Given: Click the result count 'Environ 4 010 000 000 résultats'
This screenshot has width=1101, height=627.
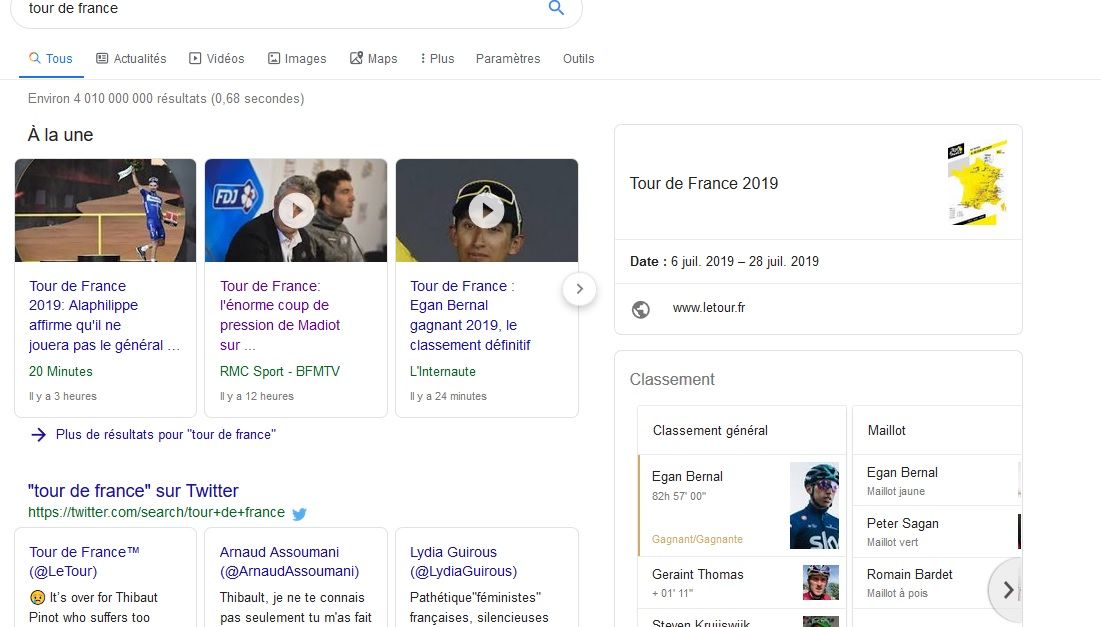Looking at the screenshot, I should [117, 98].
